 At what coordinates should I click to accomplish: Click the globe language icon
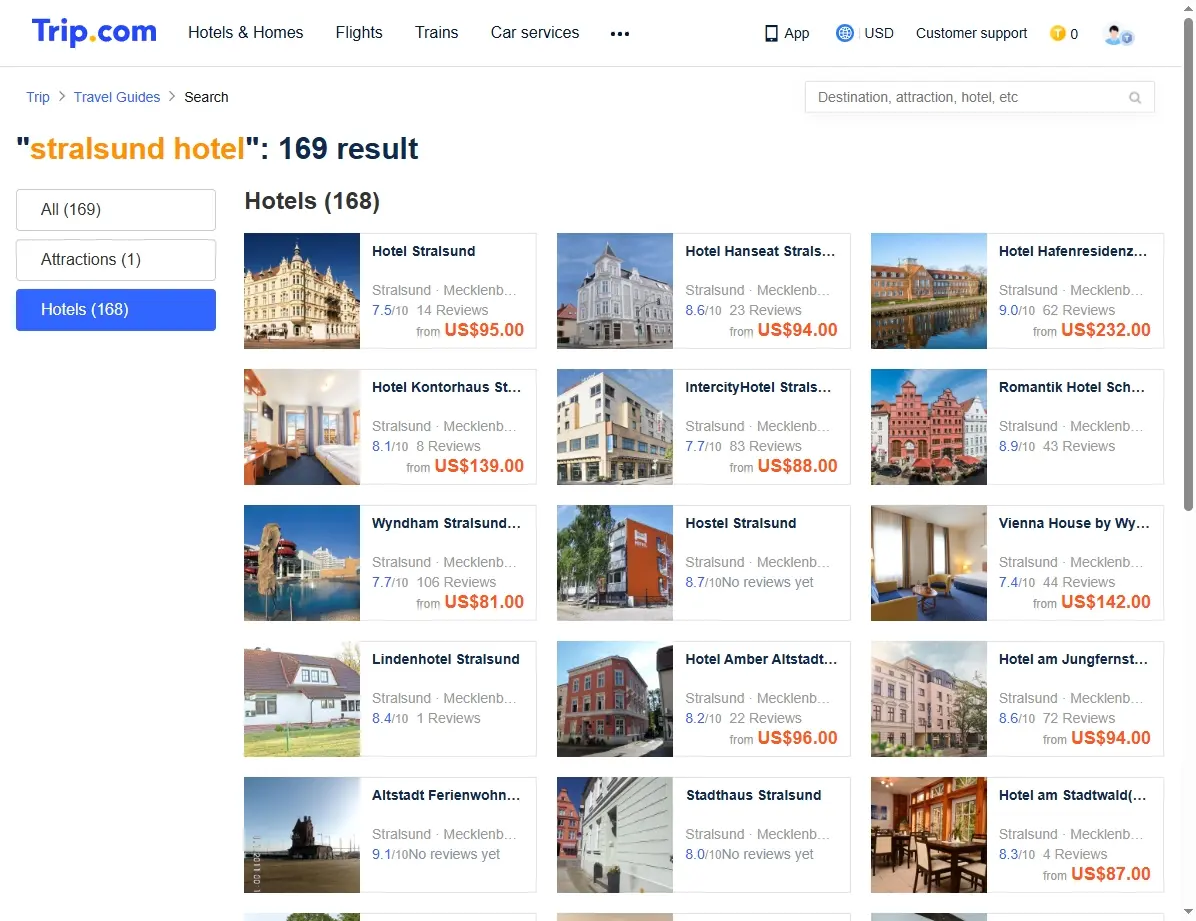[x=844, y=34]
